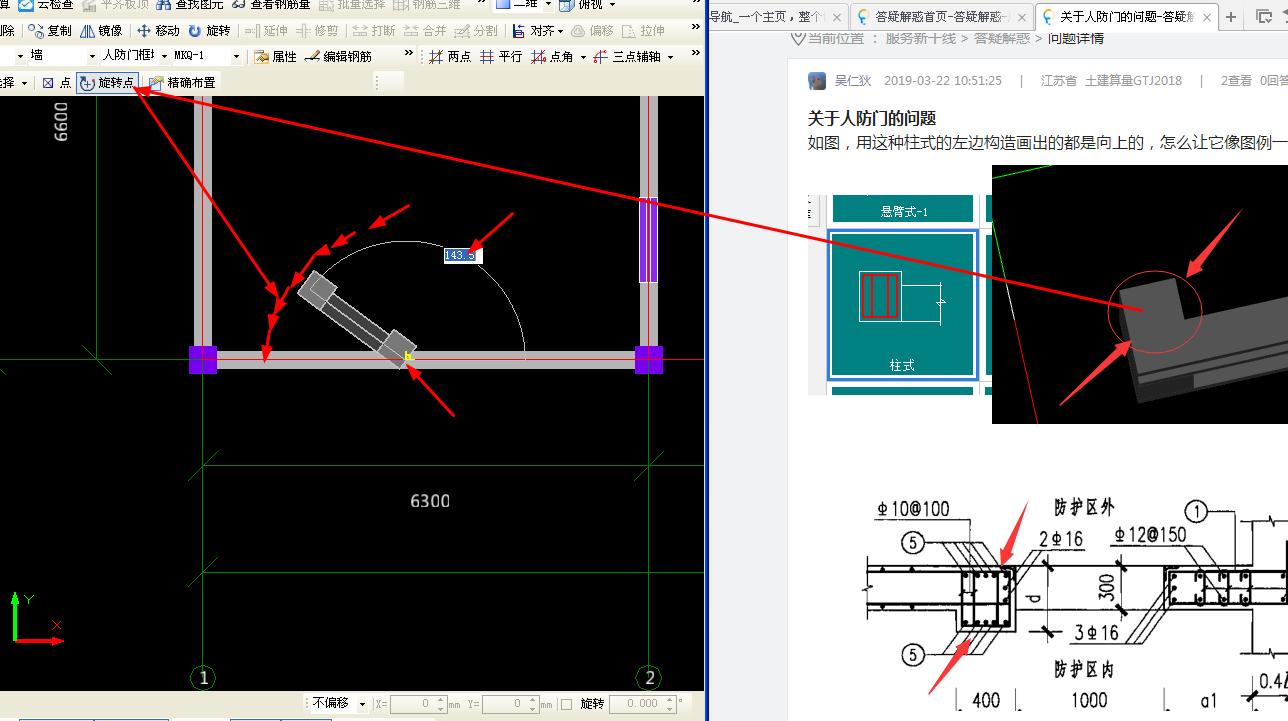1288x721 pixels.
Task: Close the 答疑解惑首页 browser tab
Action: [1022, 17]
